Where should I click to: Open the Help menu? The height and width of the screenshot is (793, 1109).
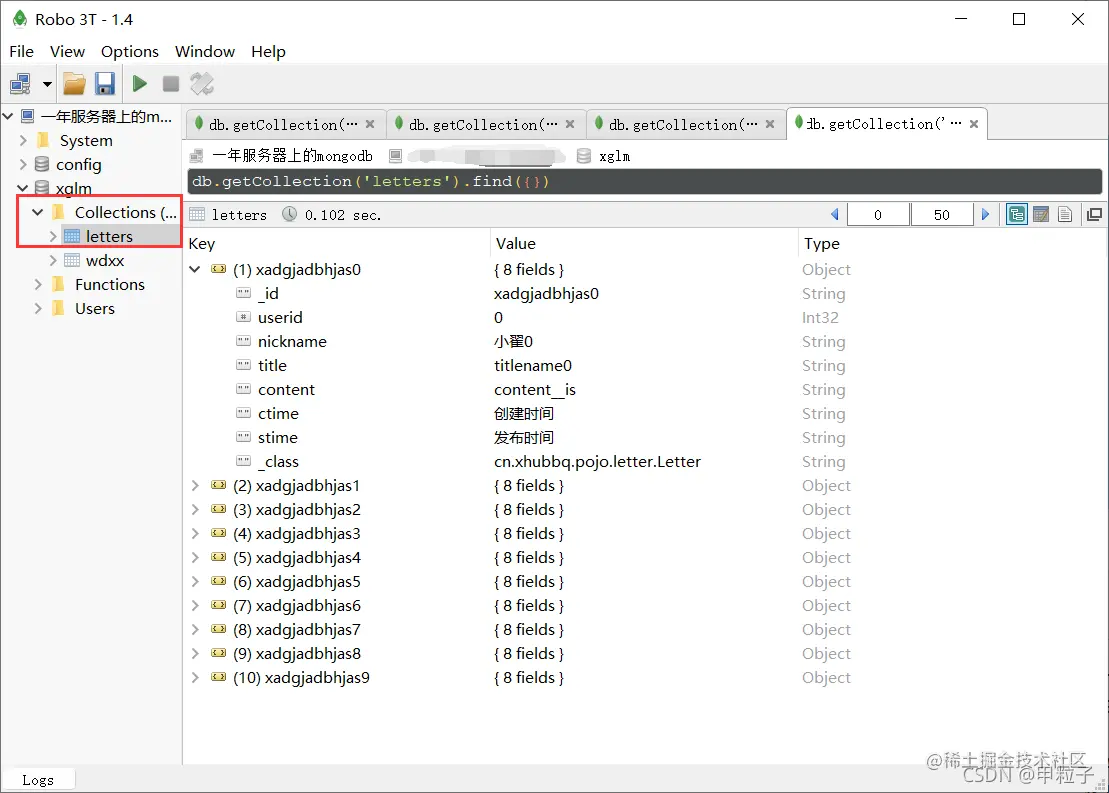pos(268,52)
